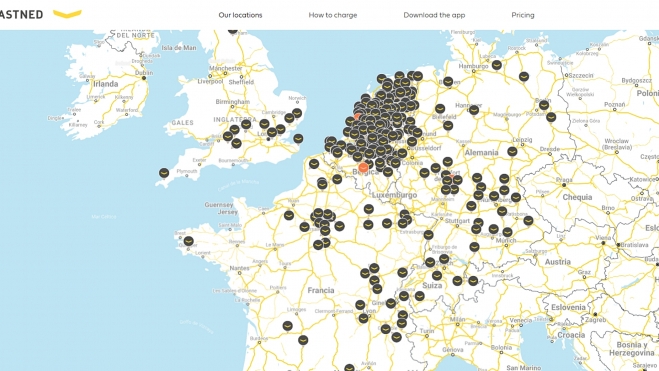Click the Francia country label
The image size is (659, 371).
321,290
